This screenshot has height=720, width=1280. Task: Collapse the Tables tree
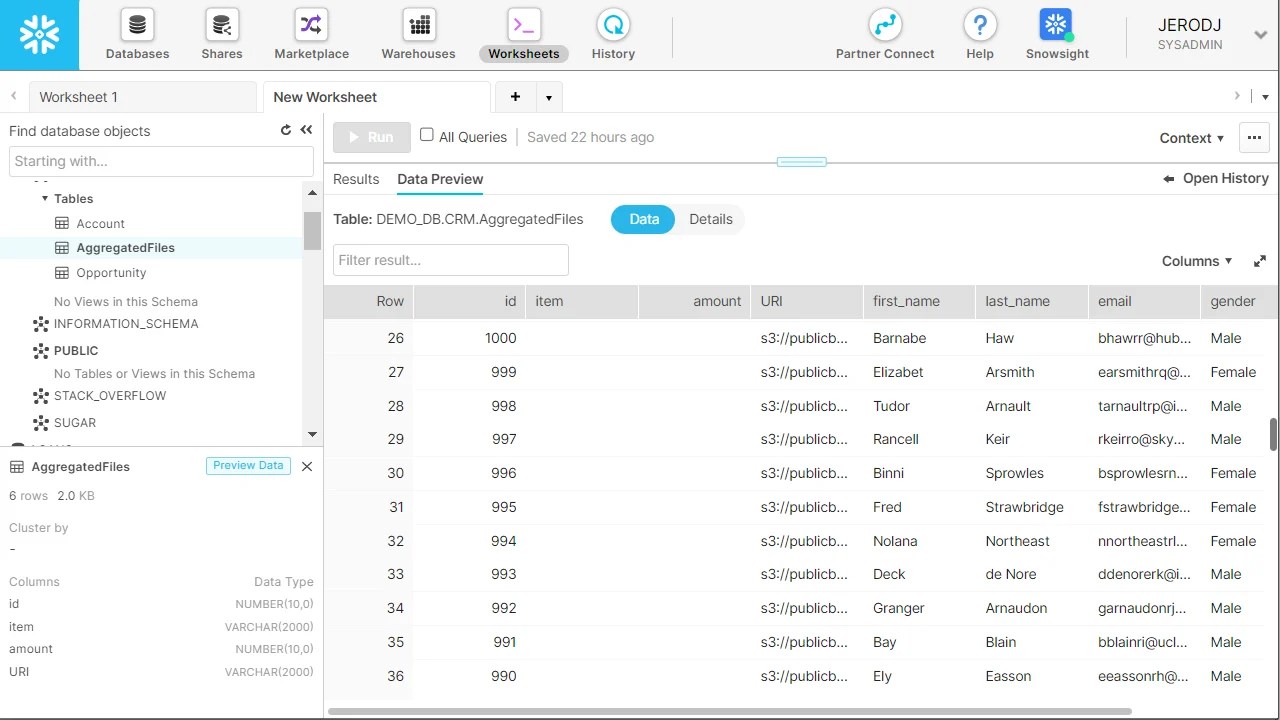(45, 198)
